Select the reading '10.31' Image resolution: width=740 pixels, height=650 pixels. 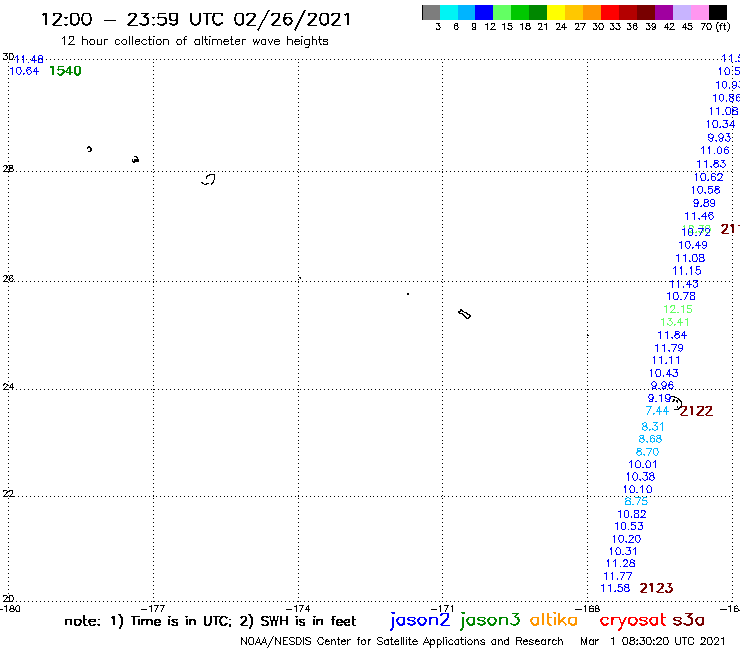click(x=623, y=551)
